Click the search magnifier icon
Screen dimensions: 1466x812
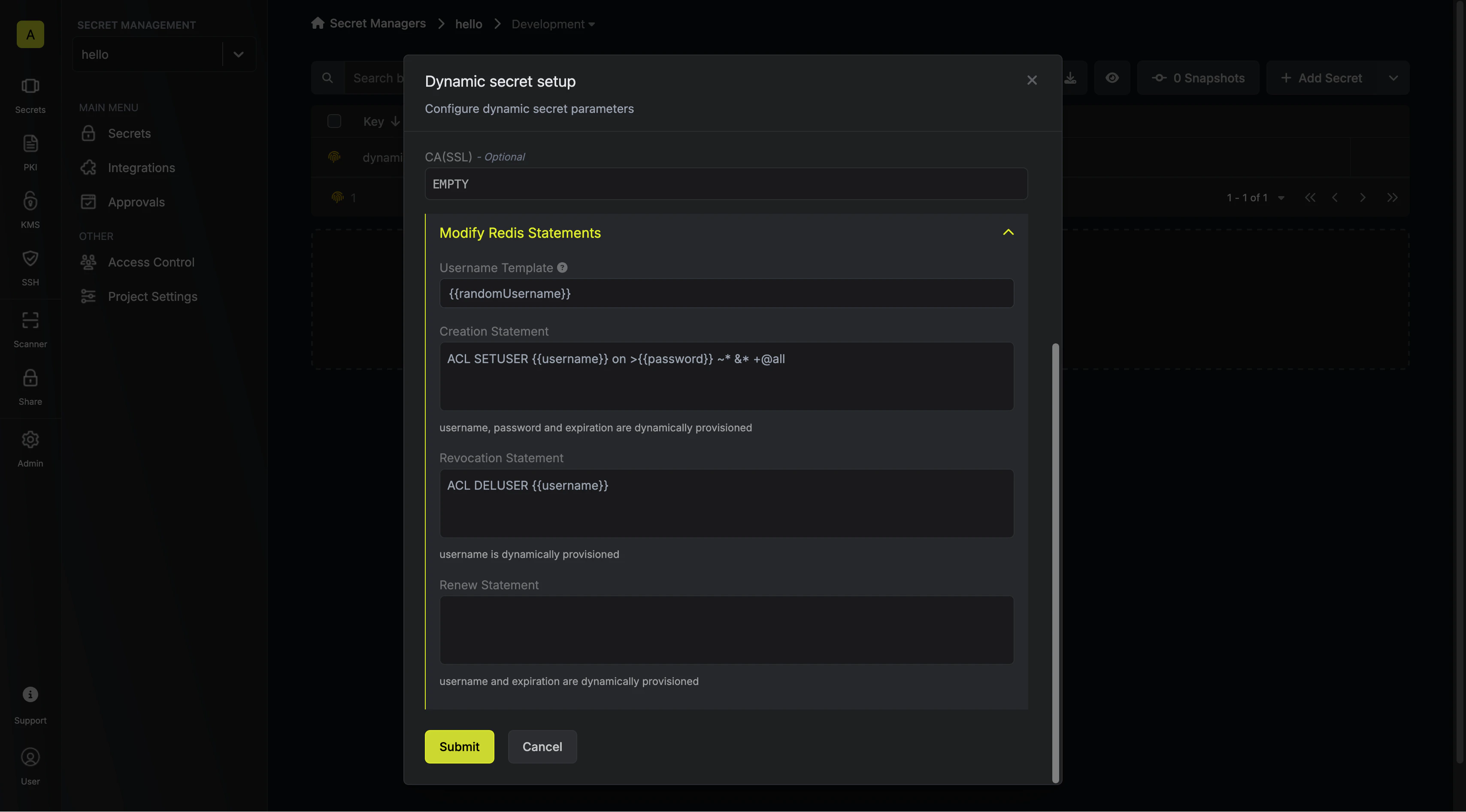point(327,77)
